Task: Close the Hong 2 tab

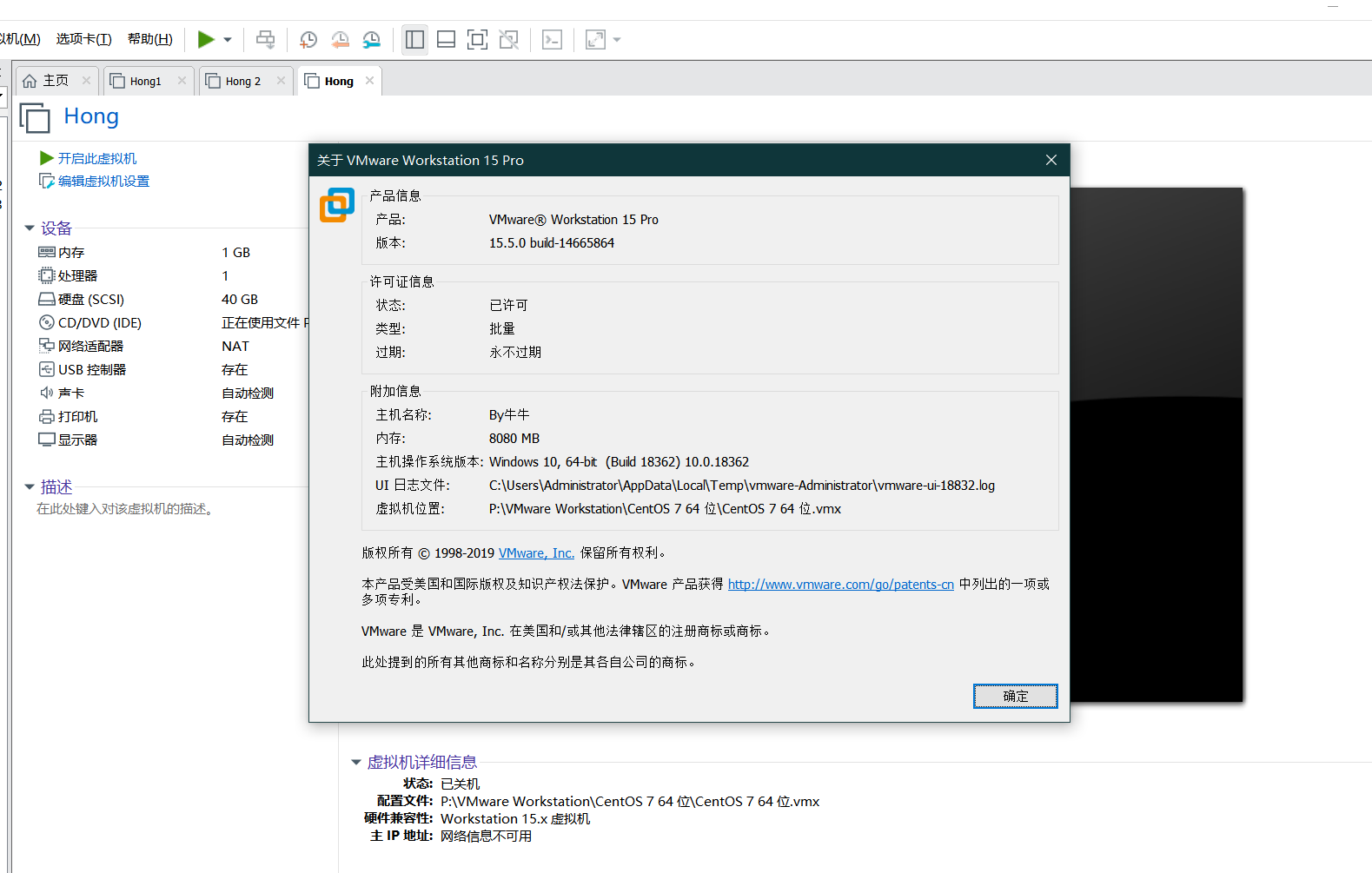Action: pyautogui.click(x=281, y=80)
